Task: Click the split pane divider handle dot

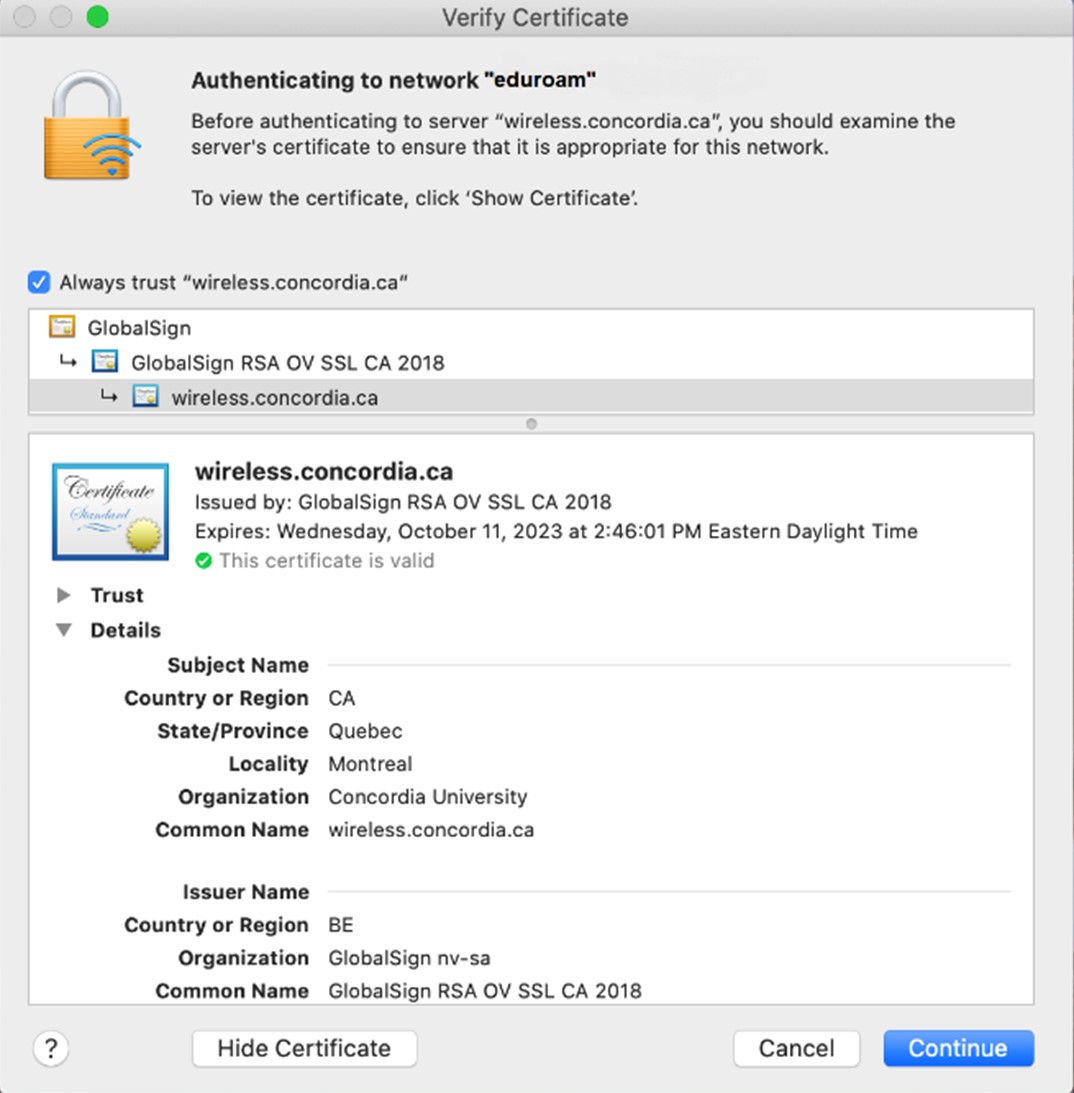Action: 531,424
